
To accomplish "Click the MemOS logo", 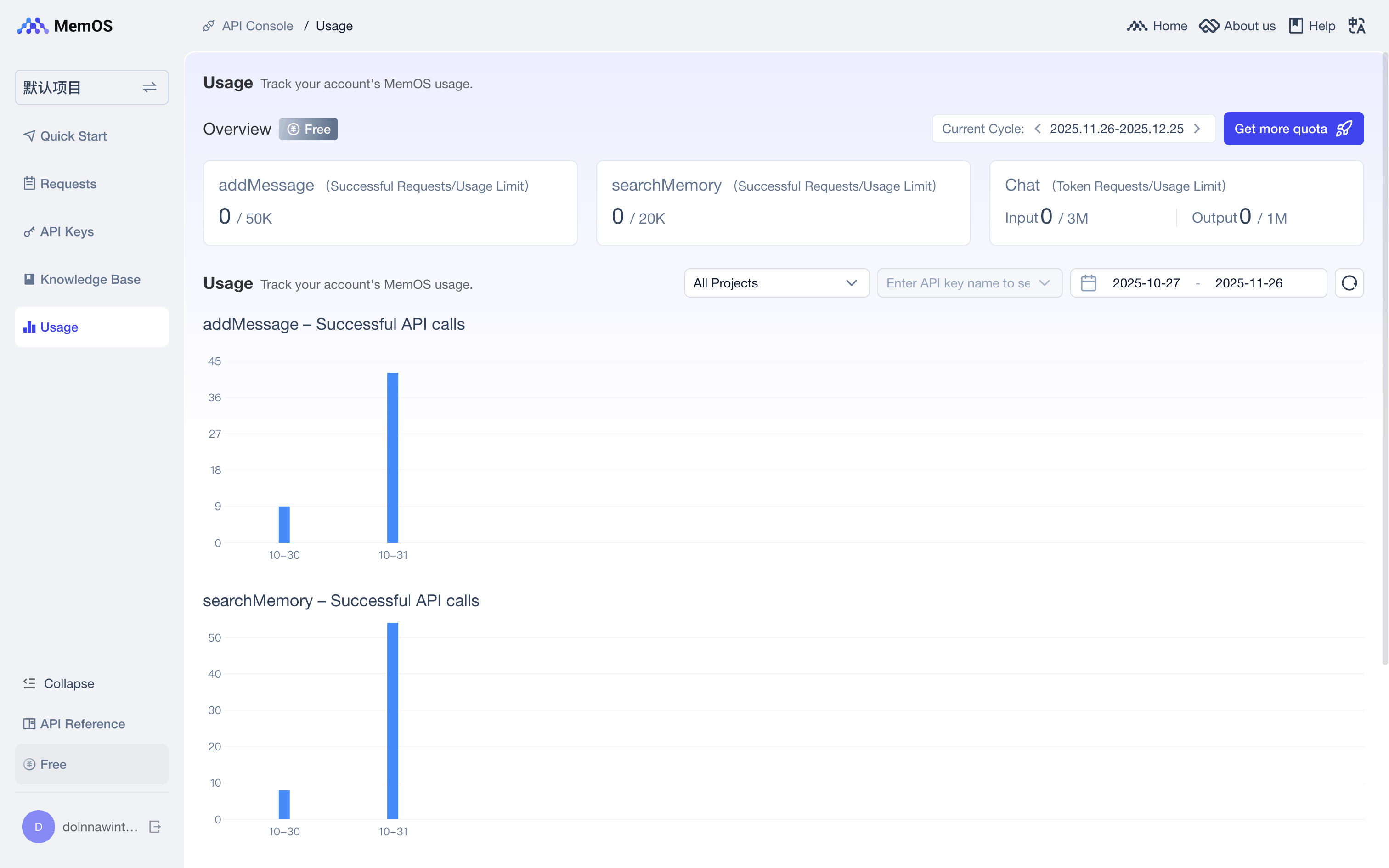I will [65, 26].
